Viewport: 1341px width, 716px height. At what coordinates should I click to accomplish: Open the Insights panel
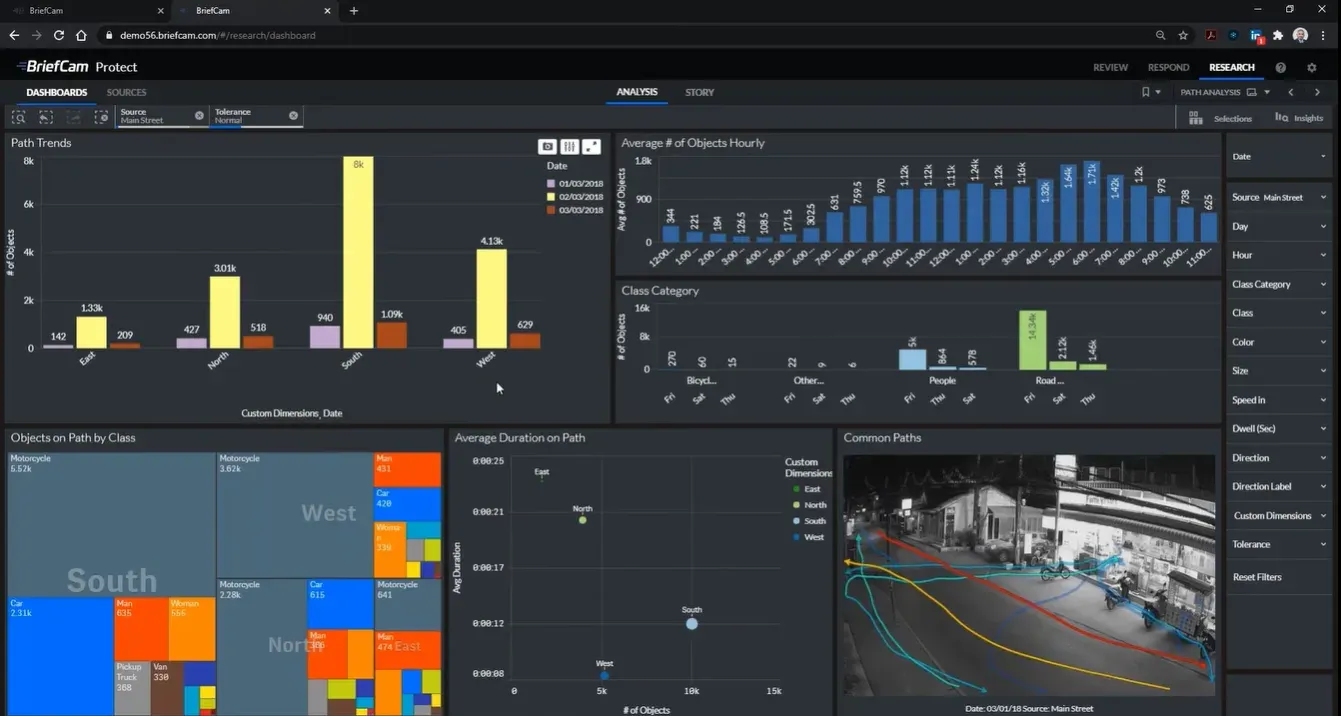pyautogui.click(x=1299, y=118)
